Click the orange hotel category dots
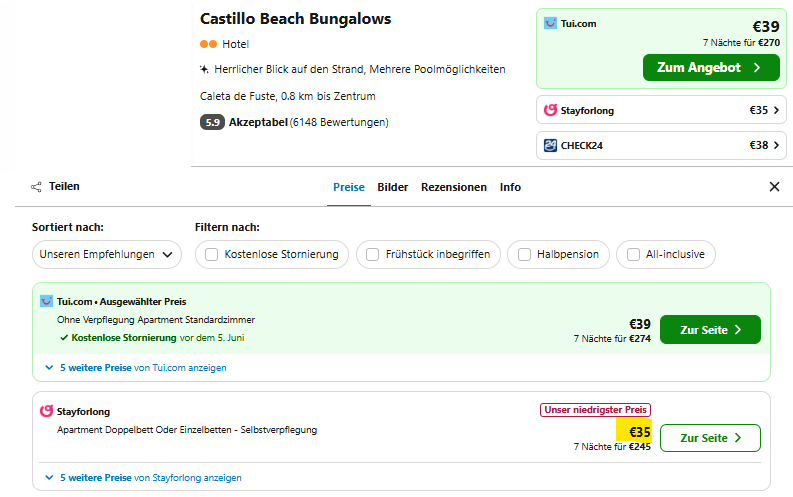This screenshot has height=497, width=793. click(208, 44)
